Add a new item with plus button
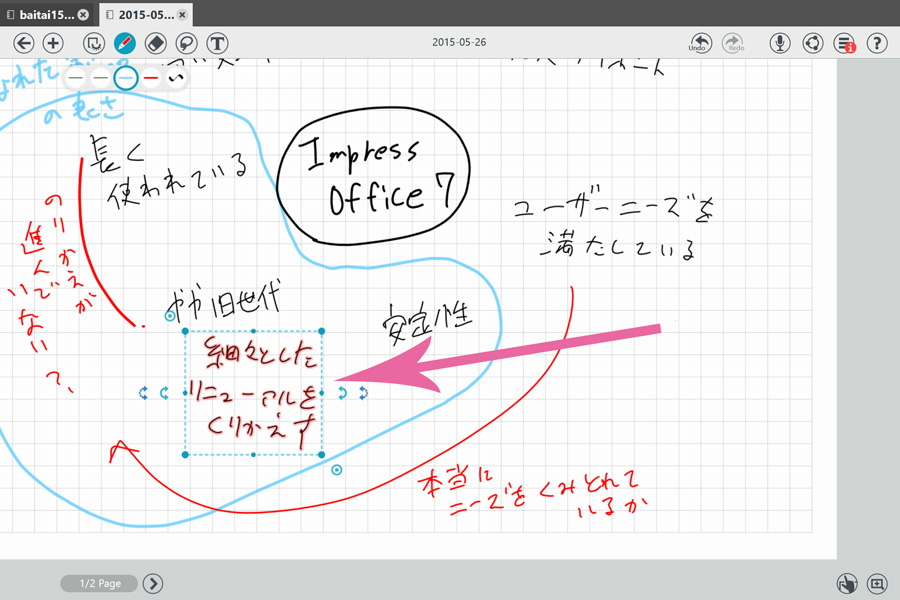The image size is (900, 600). point(53,43)
